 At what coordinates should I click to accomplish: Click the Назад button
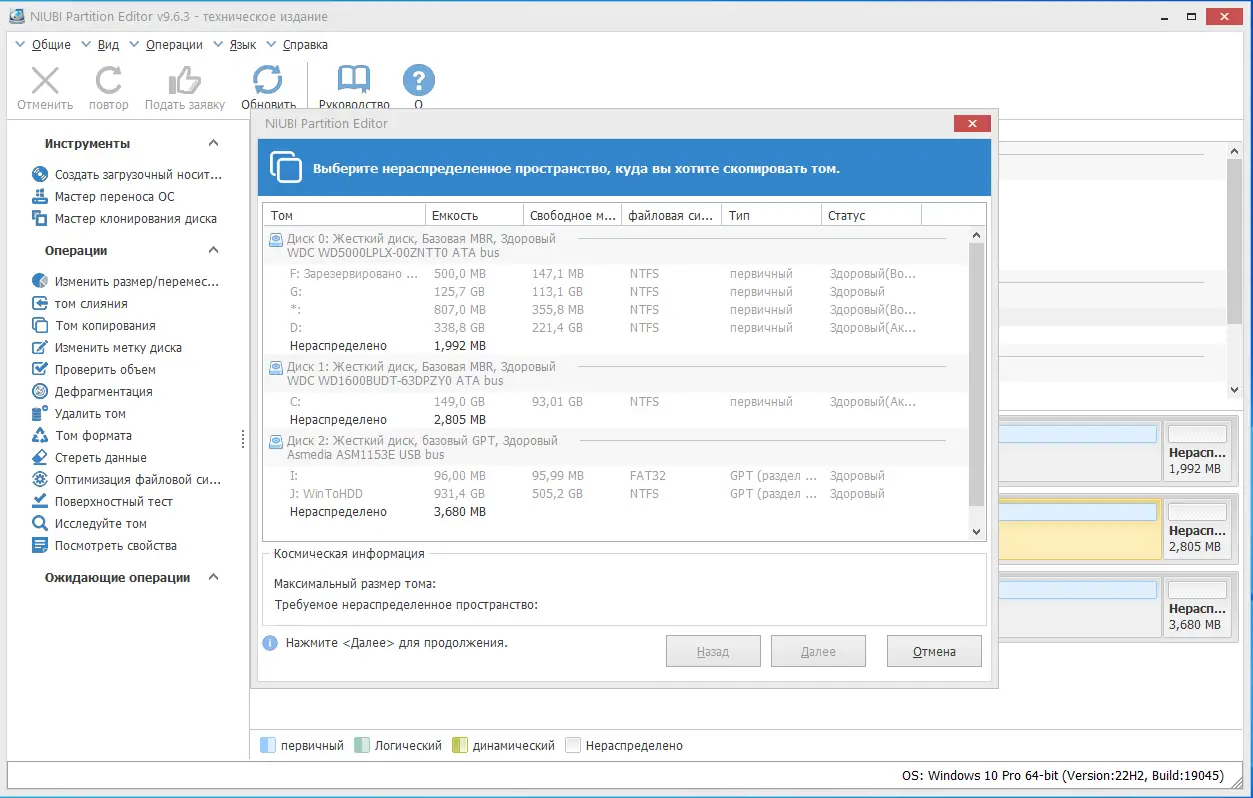click(713, 651)
